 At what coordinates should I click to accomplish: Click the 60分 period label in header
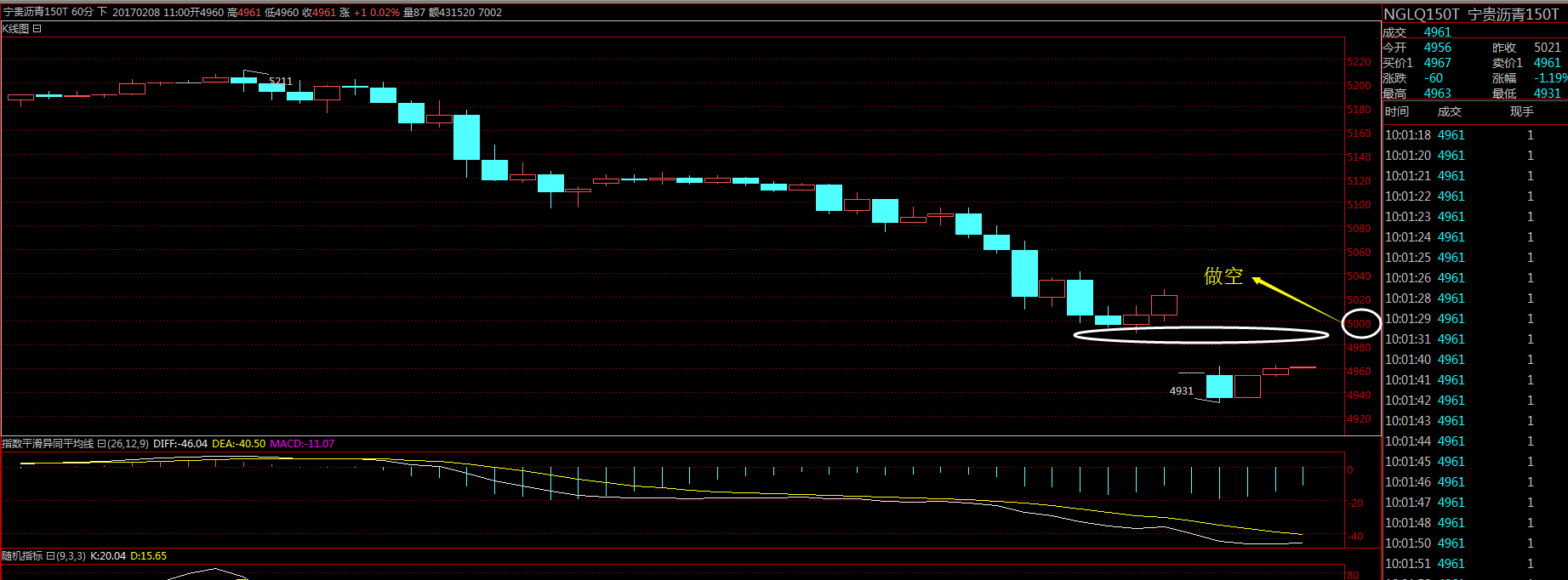pyautogui.click(x=83, y=12)
